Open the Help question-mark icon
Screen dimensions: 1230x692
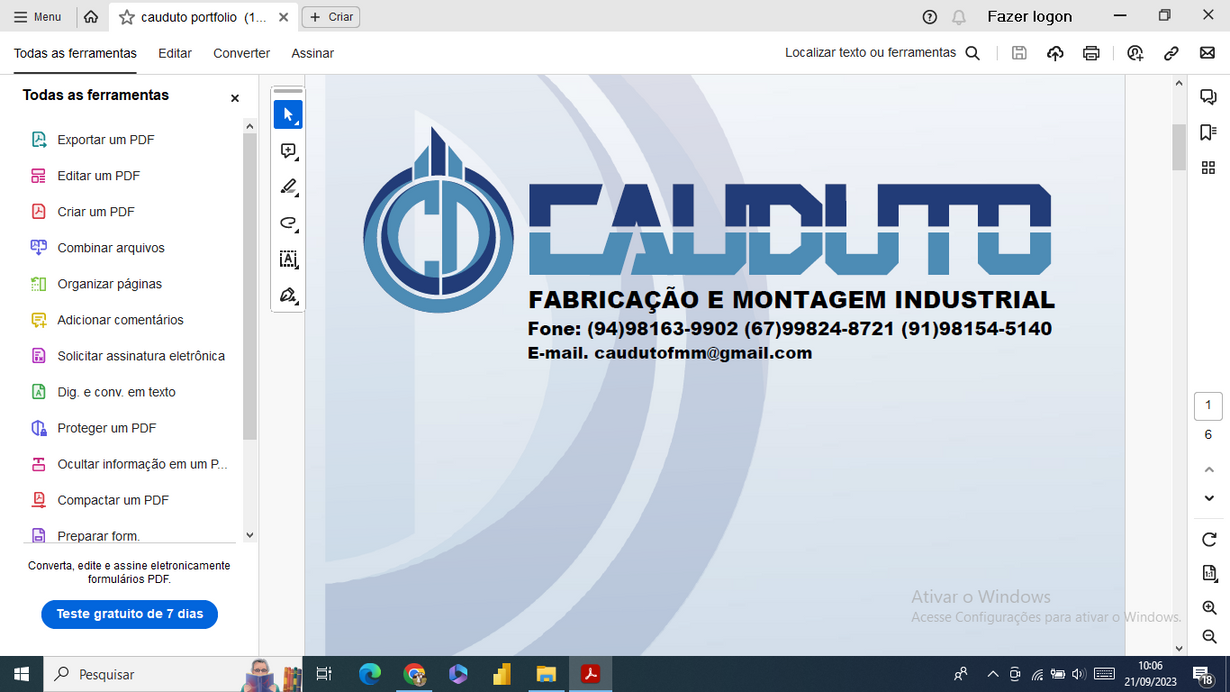click(x=930, y=17)
